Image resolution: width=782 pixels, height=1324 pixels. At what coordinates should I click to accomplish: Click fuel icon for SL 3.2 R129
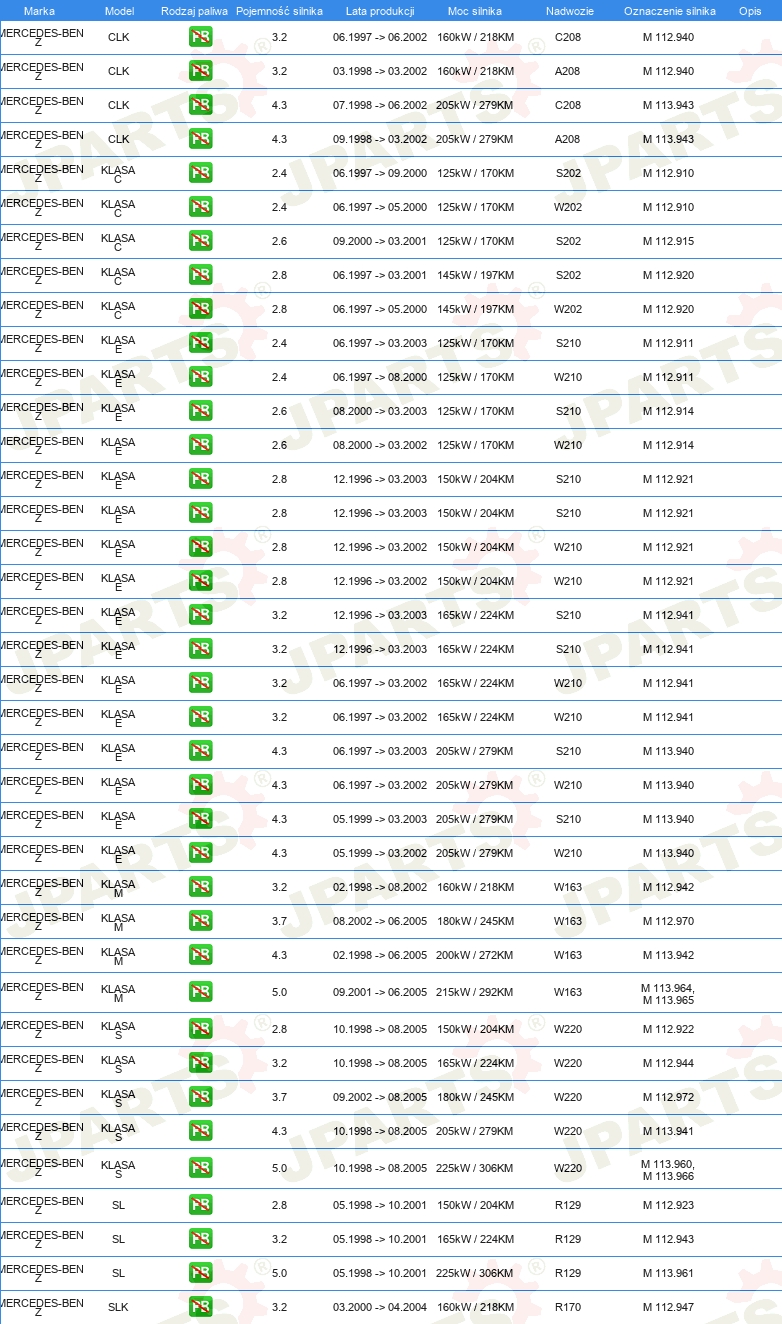[201, 1239]
